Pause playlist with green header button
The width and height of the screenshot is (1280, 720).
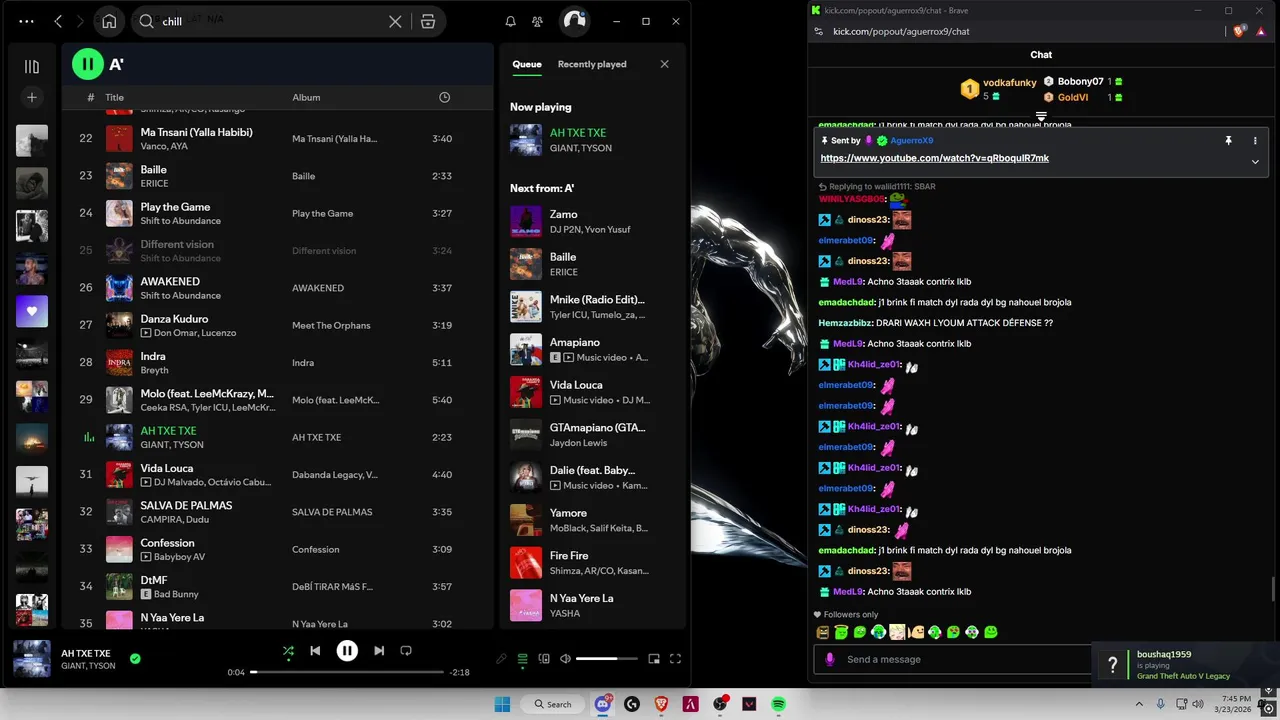tap(88, 64)
